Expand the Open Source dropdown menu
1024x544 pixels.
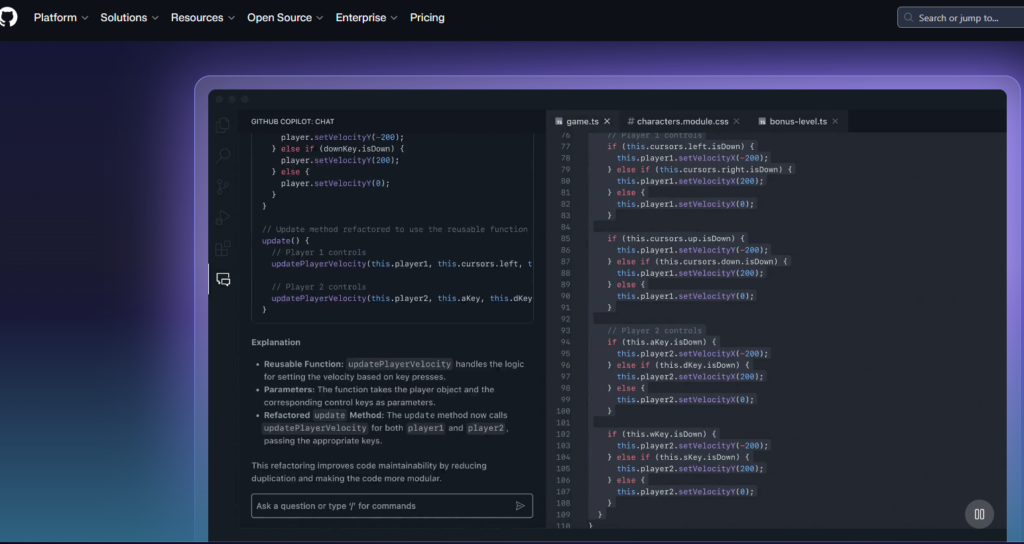pos(285,18)
